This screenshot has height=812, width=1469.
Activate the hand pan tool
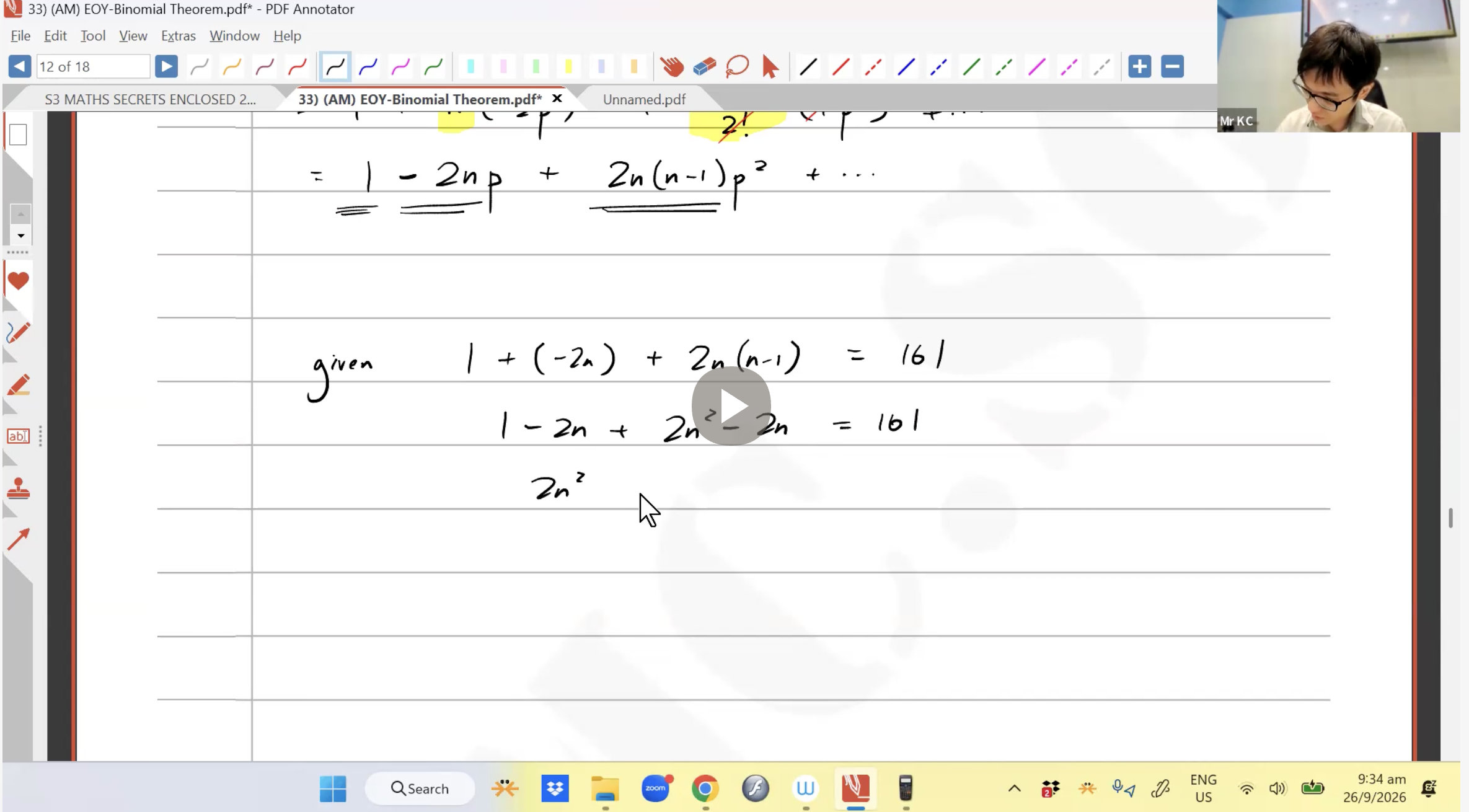point(671,66)
